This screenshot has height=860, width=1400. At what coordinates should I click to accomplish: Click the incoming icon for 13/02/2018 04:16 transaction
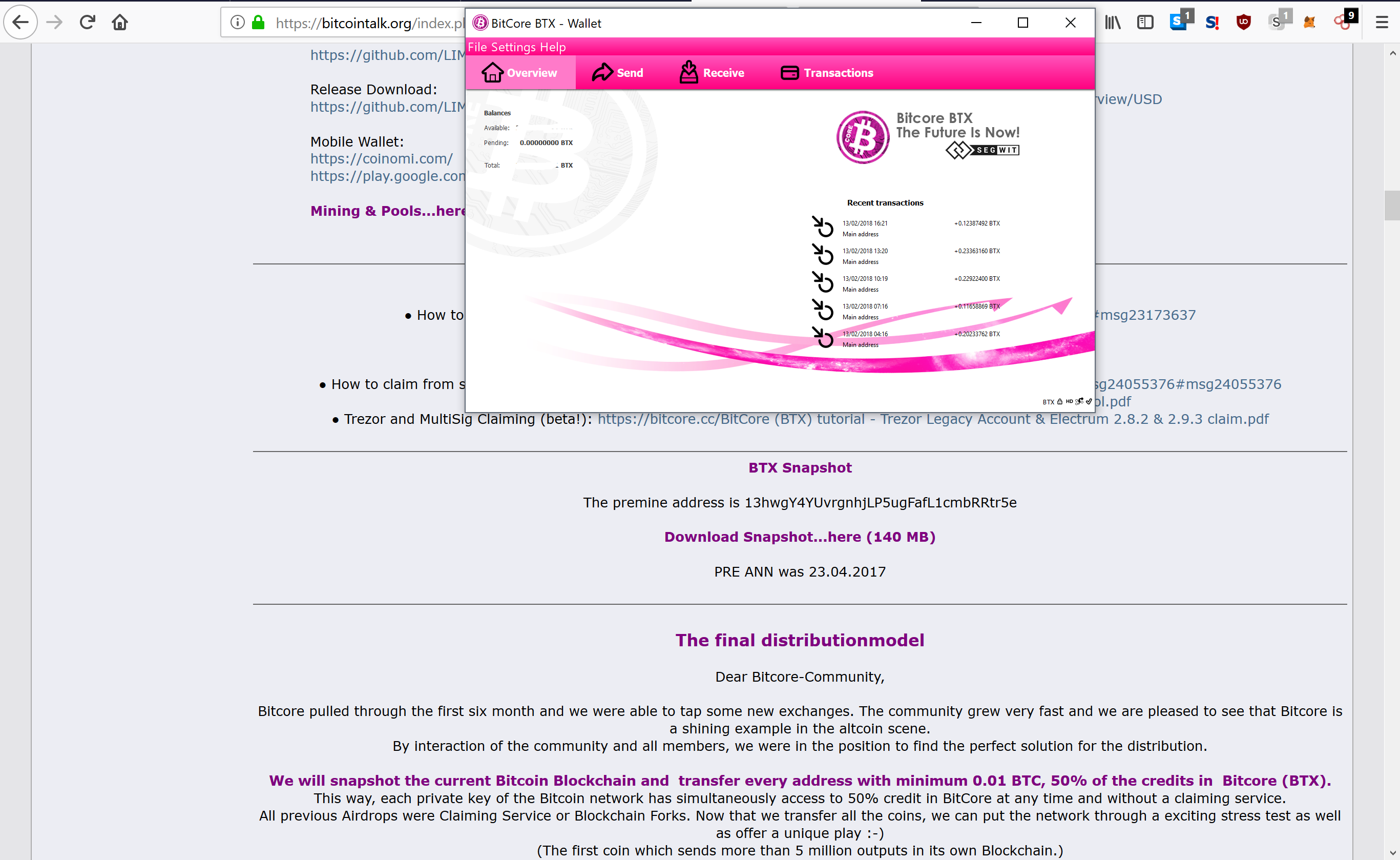(x=822, y=337)
